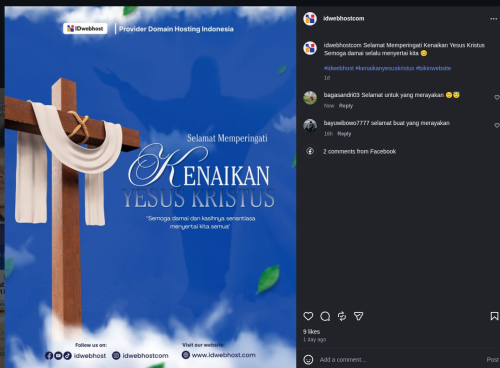
Task: Open idwebhostcom avatar beside the caption
Action: tap(310, 48)
